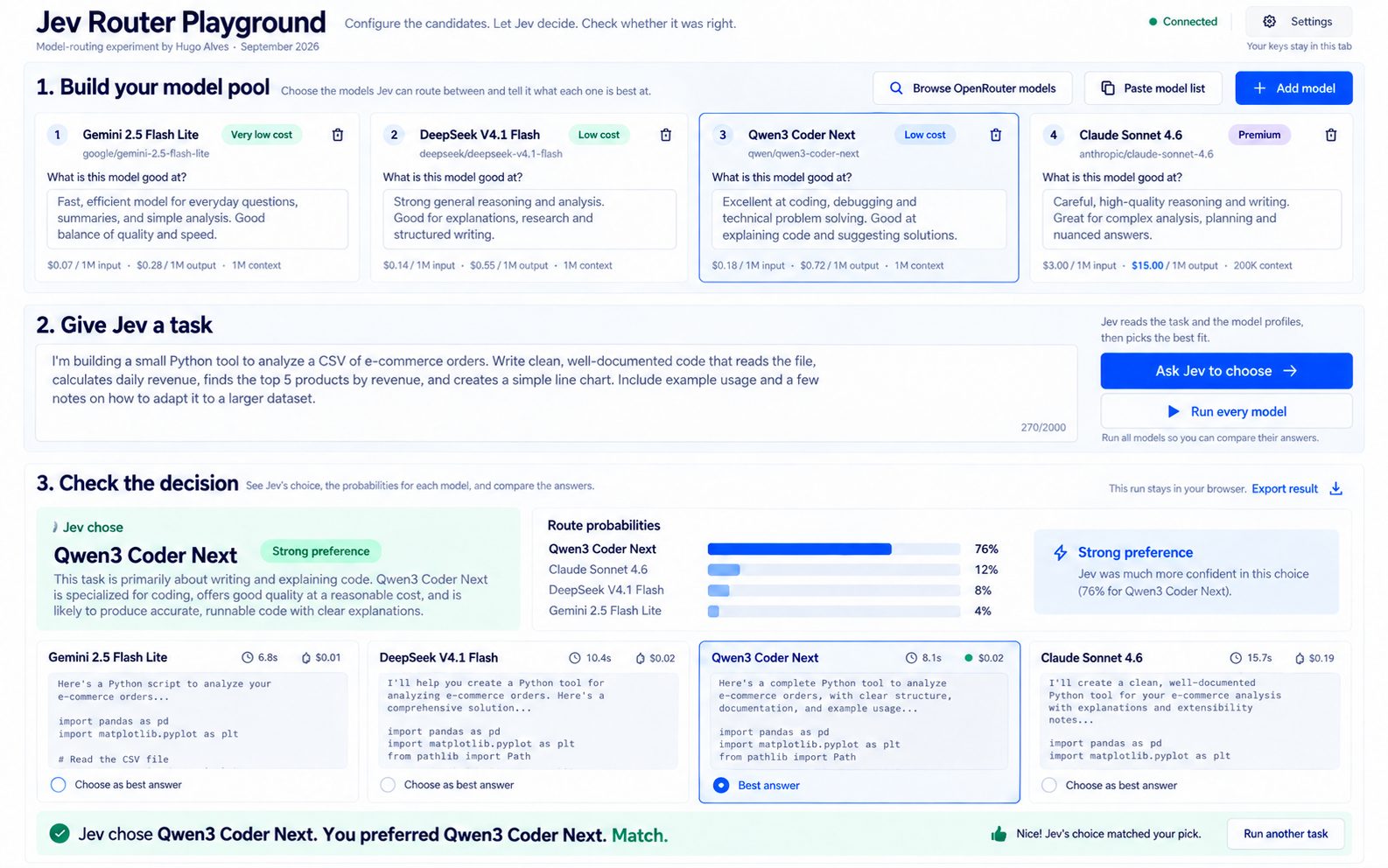Click the Claude Sonnet 4.6 probability bar
The height and width of the screenshot is (868, 1388).
pos(833,570)
